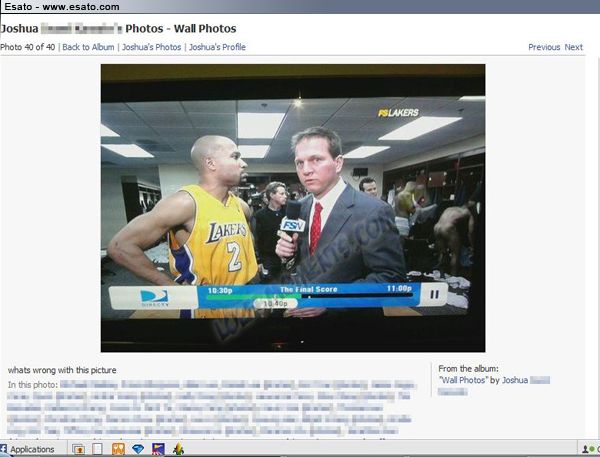Go to the Next photo

click(x=573, y=47)
